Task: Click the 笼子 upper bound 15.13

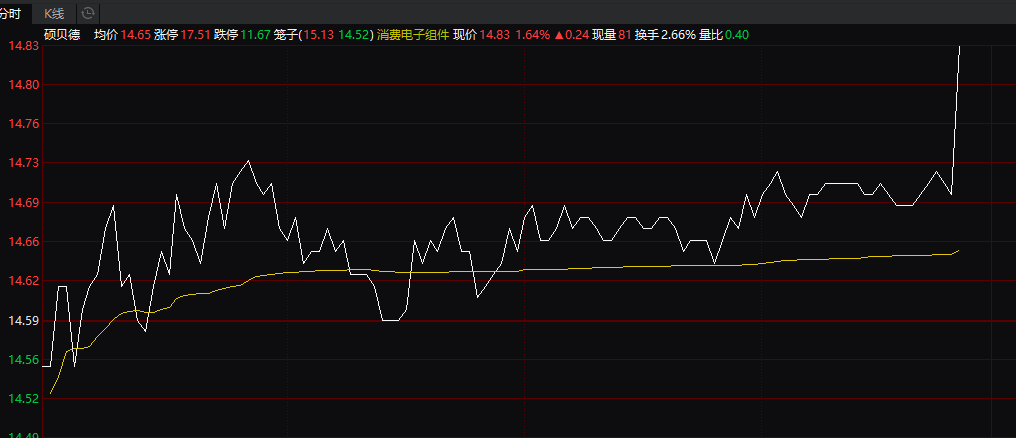Action: click(318, 35)
